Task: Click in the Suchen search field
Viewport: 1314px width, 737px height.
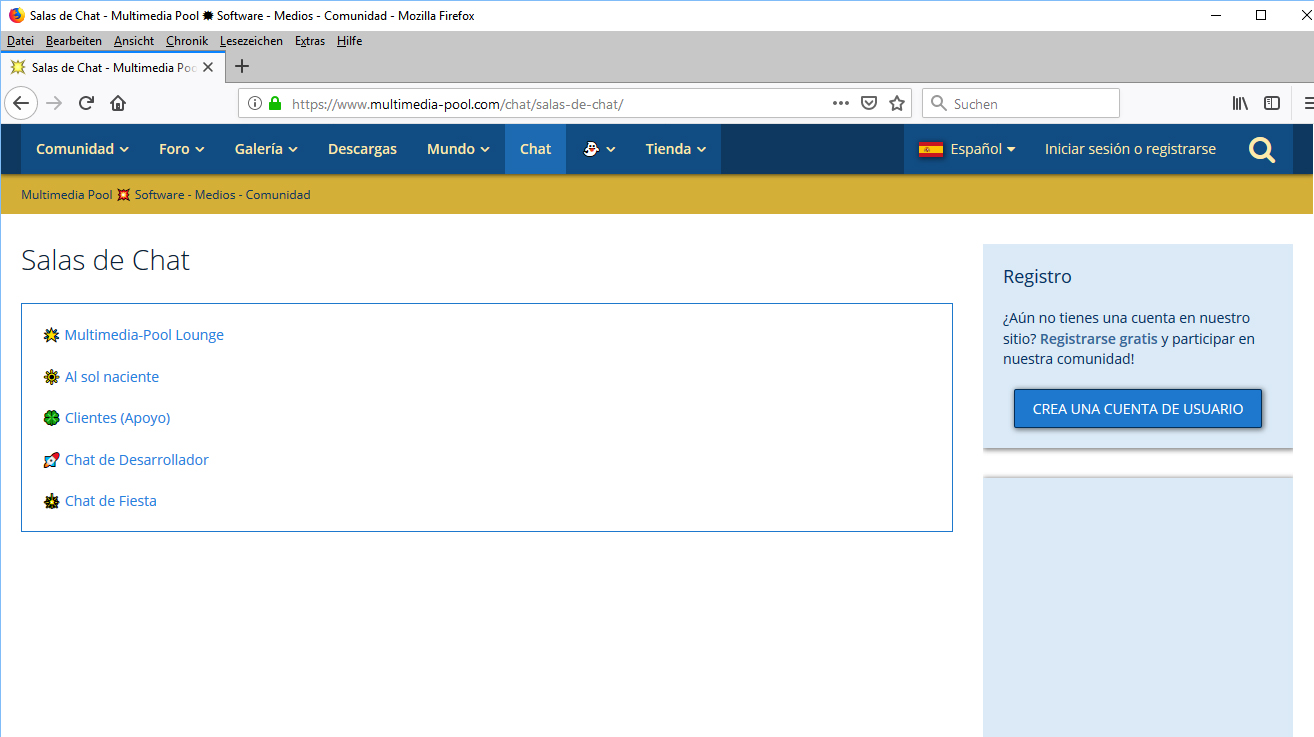Action: pos(1030,103)
